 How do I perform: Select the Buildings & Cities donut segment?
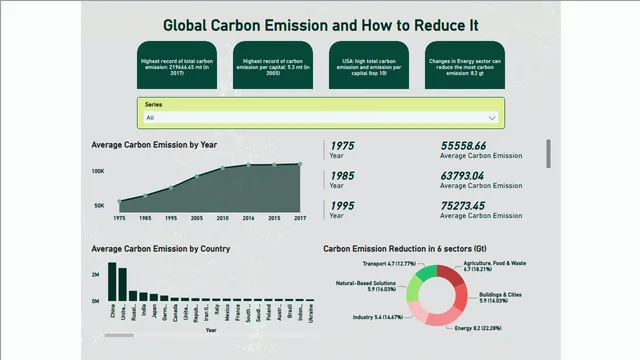pos(461,298)
